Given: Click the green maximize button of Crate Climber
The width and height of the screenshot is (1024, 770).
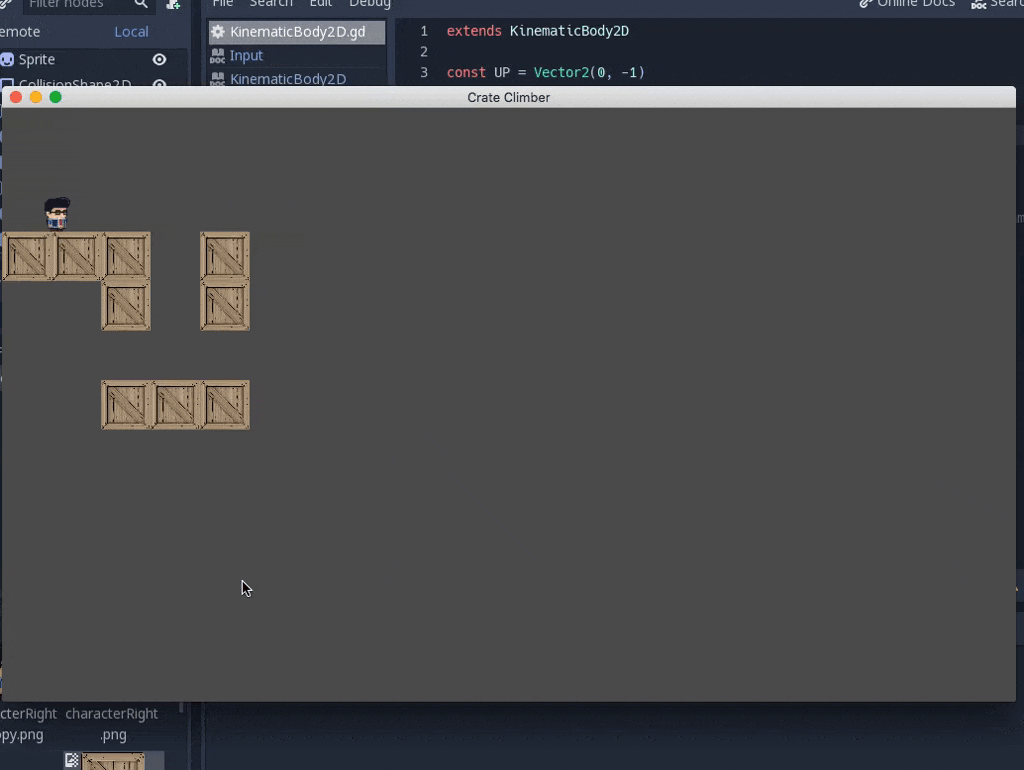Looking at the screenshot, I should pyautogui.click(x=56, y=97).
